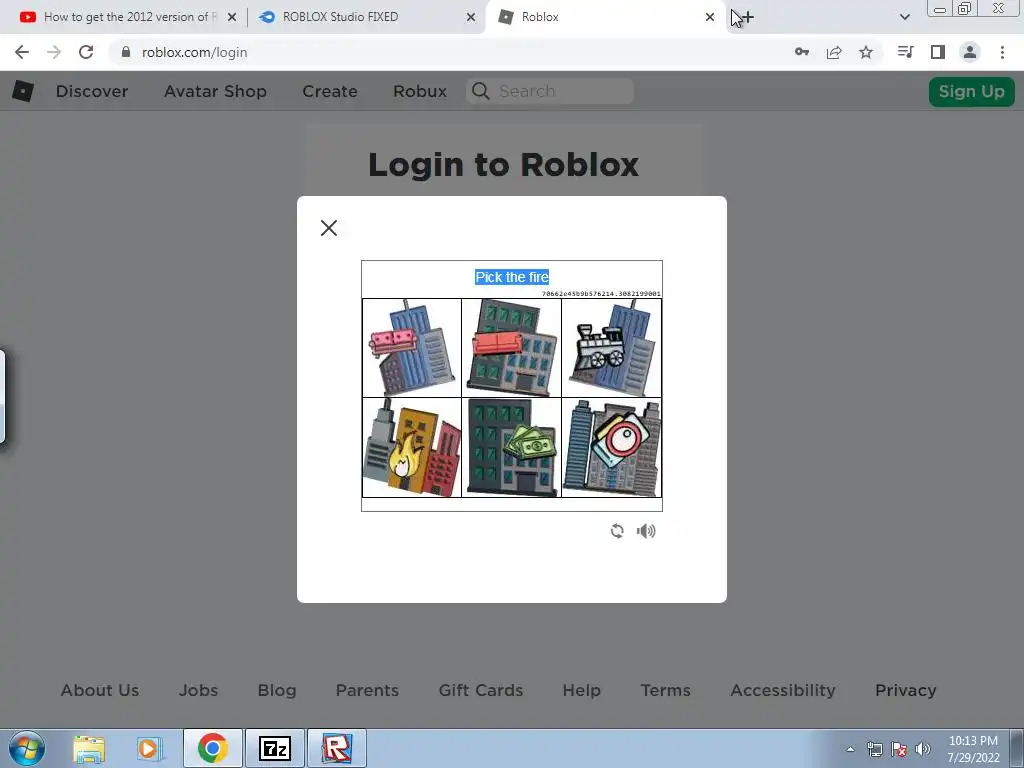
Task: Pick the red sofa on building image
Action: (x=512, y=348)
